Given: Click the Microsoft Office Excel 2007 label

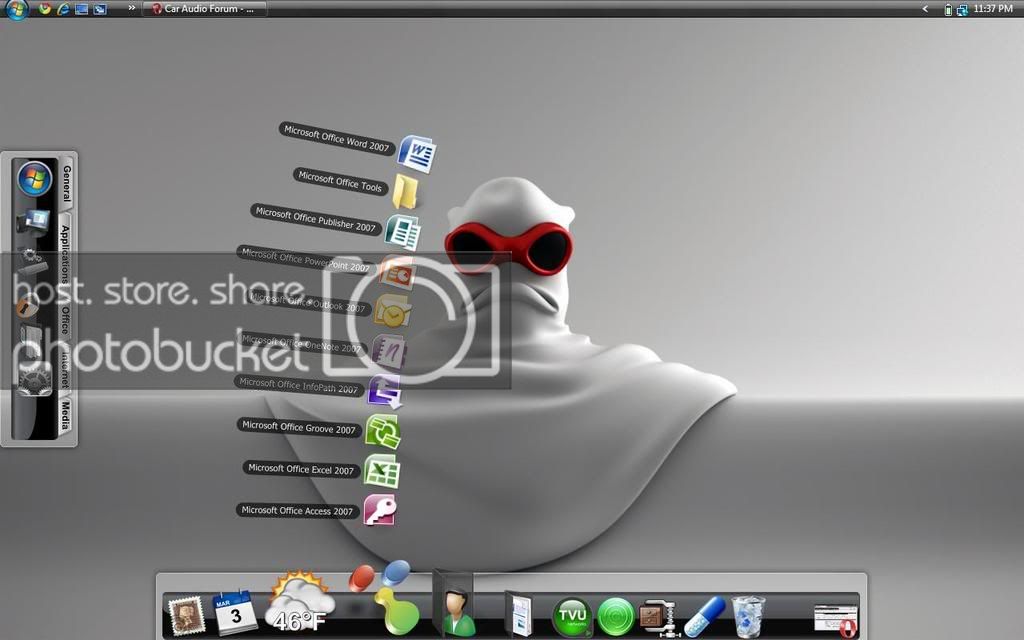Looking at the screenshot, I should tap(301, 469).
